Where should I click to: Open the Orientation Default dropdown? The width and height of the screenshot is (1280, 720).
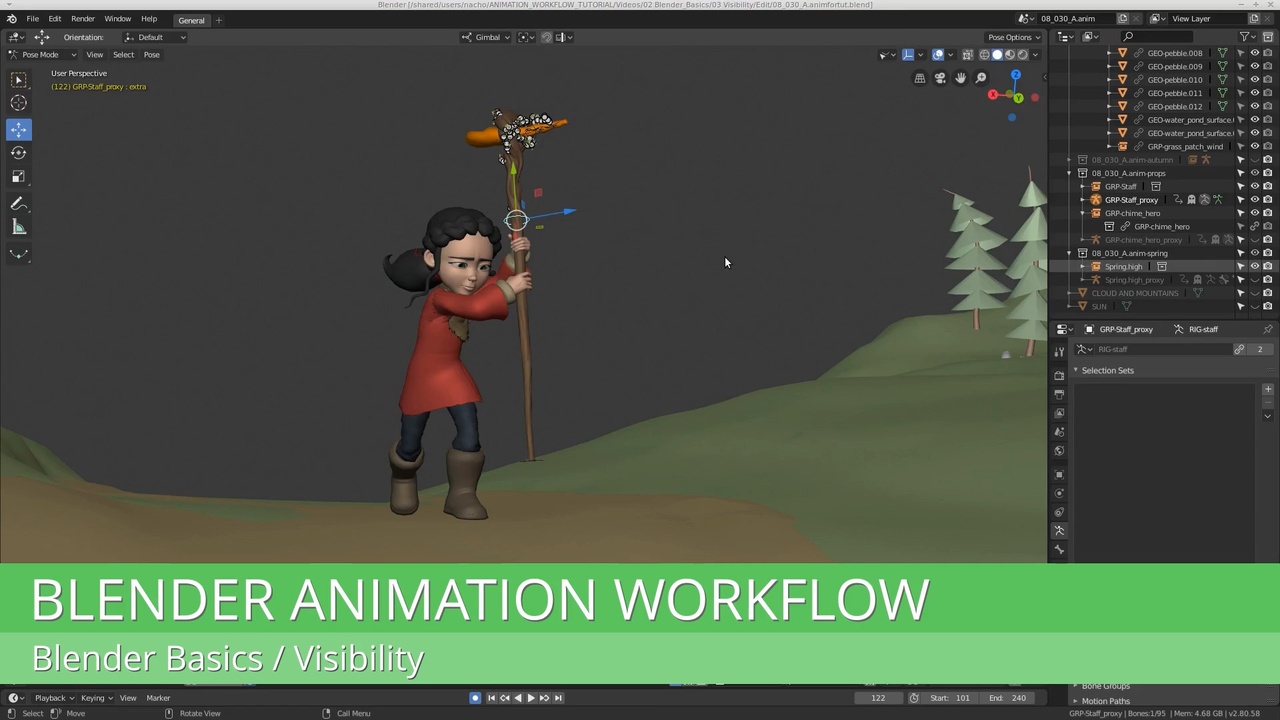click(x=155, y=37)
